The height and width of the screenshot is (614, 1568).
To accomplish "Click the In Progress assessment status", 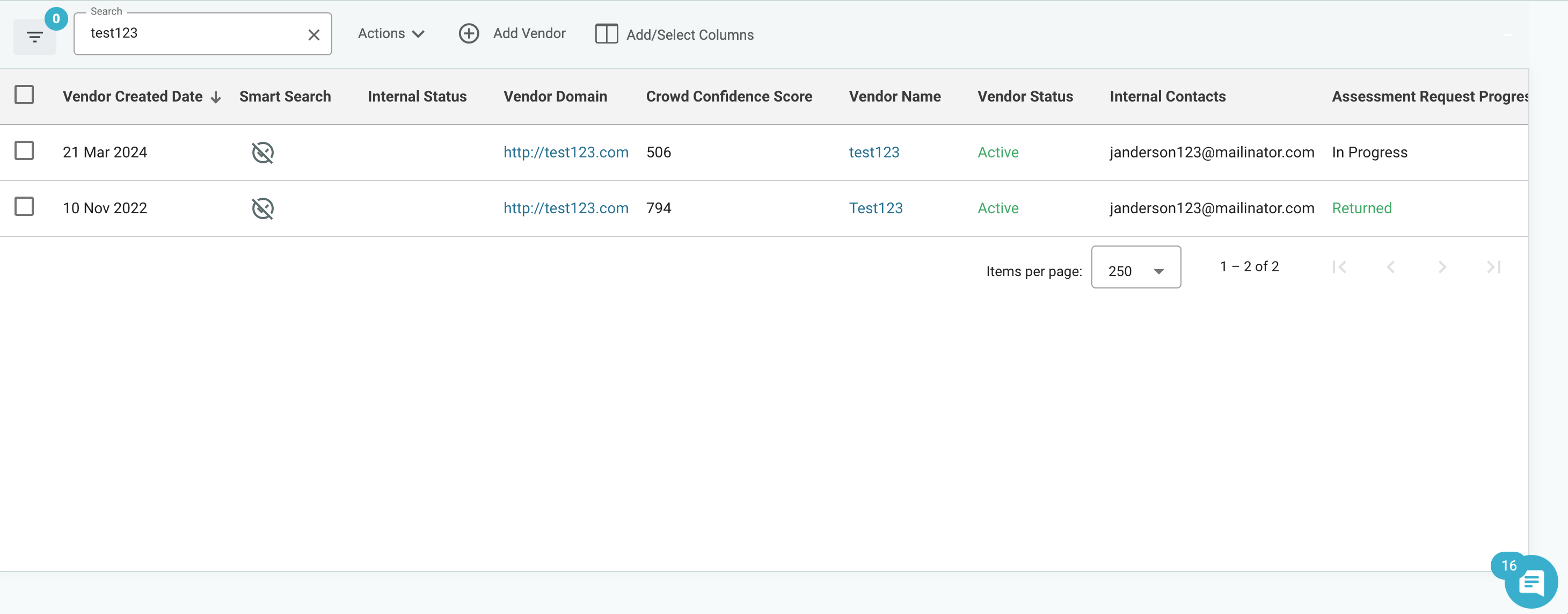I will [x=1369, y=152].
